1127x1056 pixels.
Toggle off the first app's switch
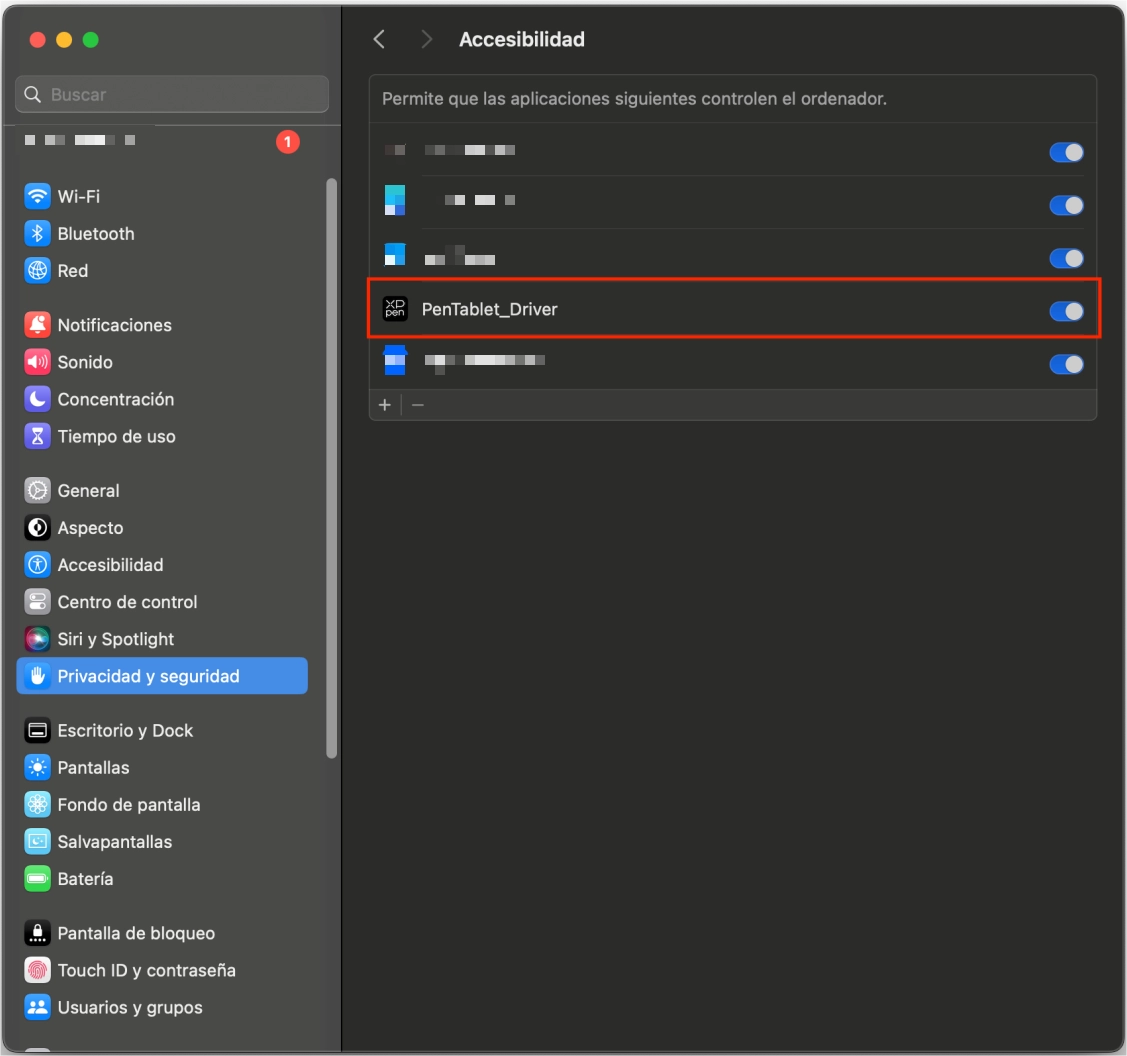pos(1066,152)
